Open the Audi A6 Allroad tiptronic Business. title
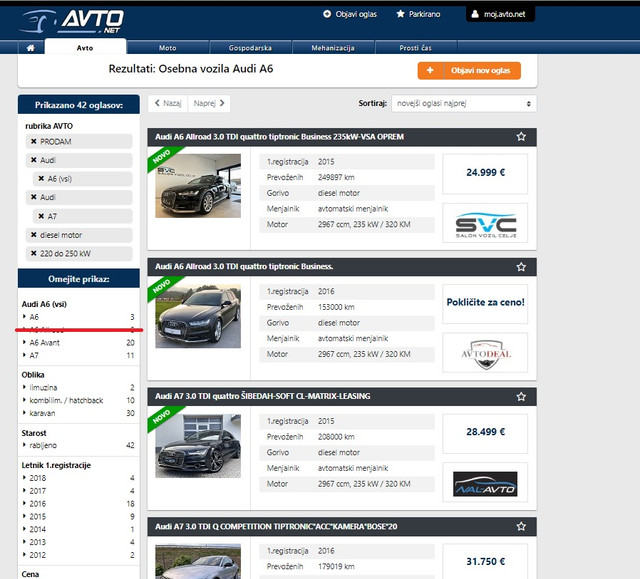The height and width of the screenshot is (579, 640). pyautogui.click(x=244, y=266)
